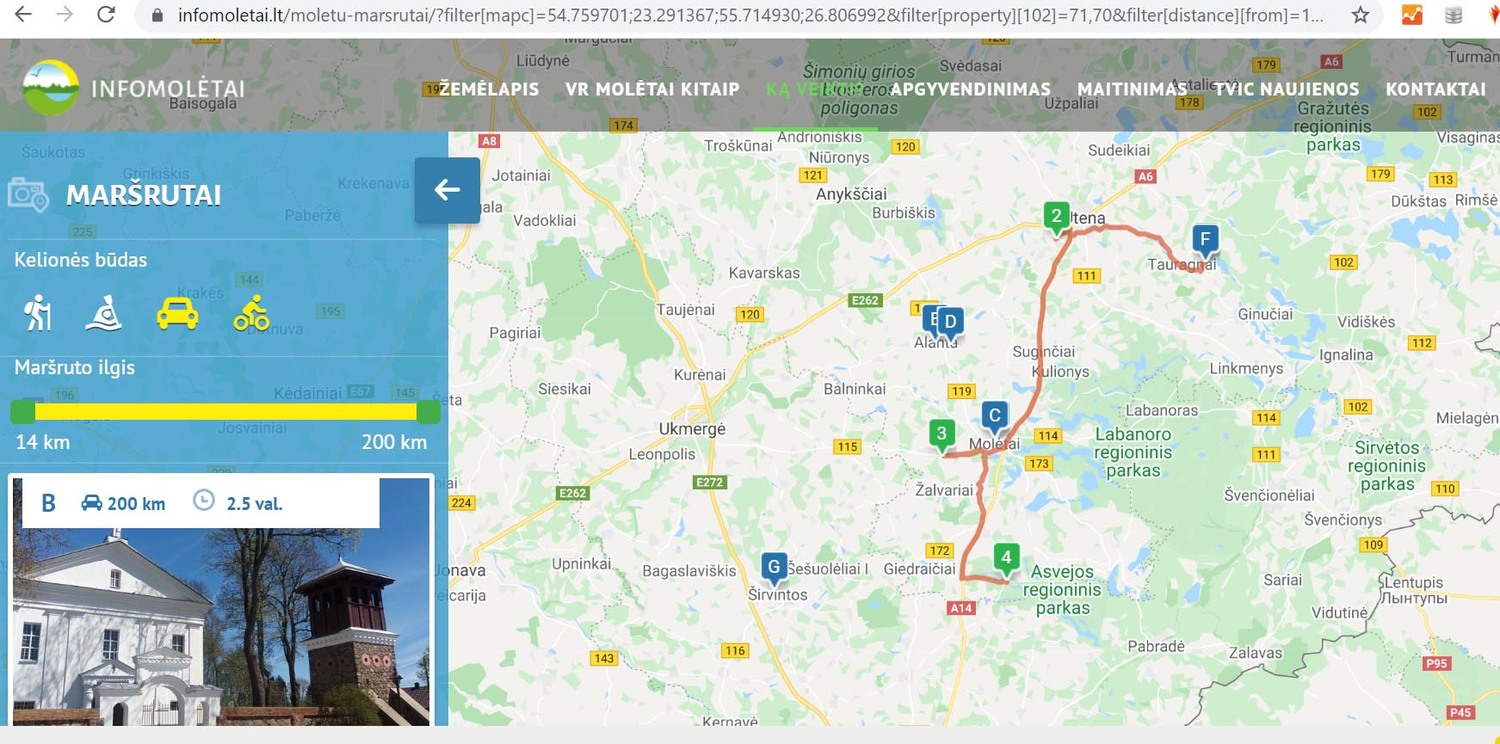Open the Apgyvendinimas menu item
The image size is (1500, 744).
[970, 89]
